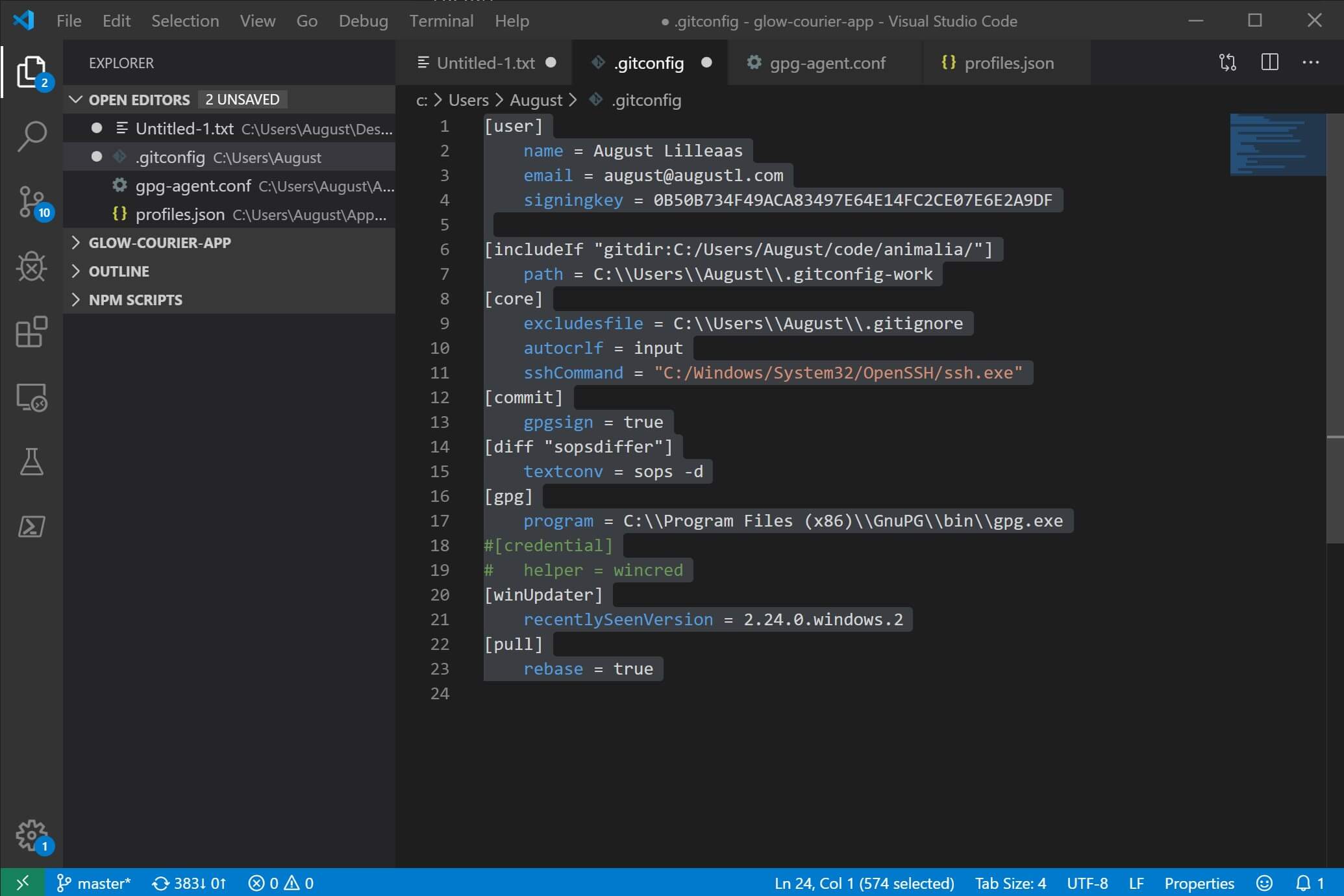Open the PowerShell activity bar icon
Screen dimensions: 1344x896
[31, 527]
